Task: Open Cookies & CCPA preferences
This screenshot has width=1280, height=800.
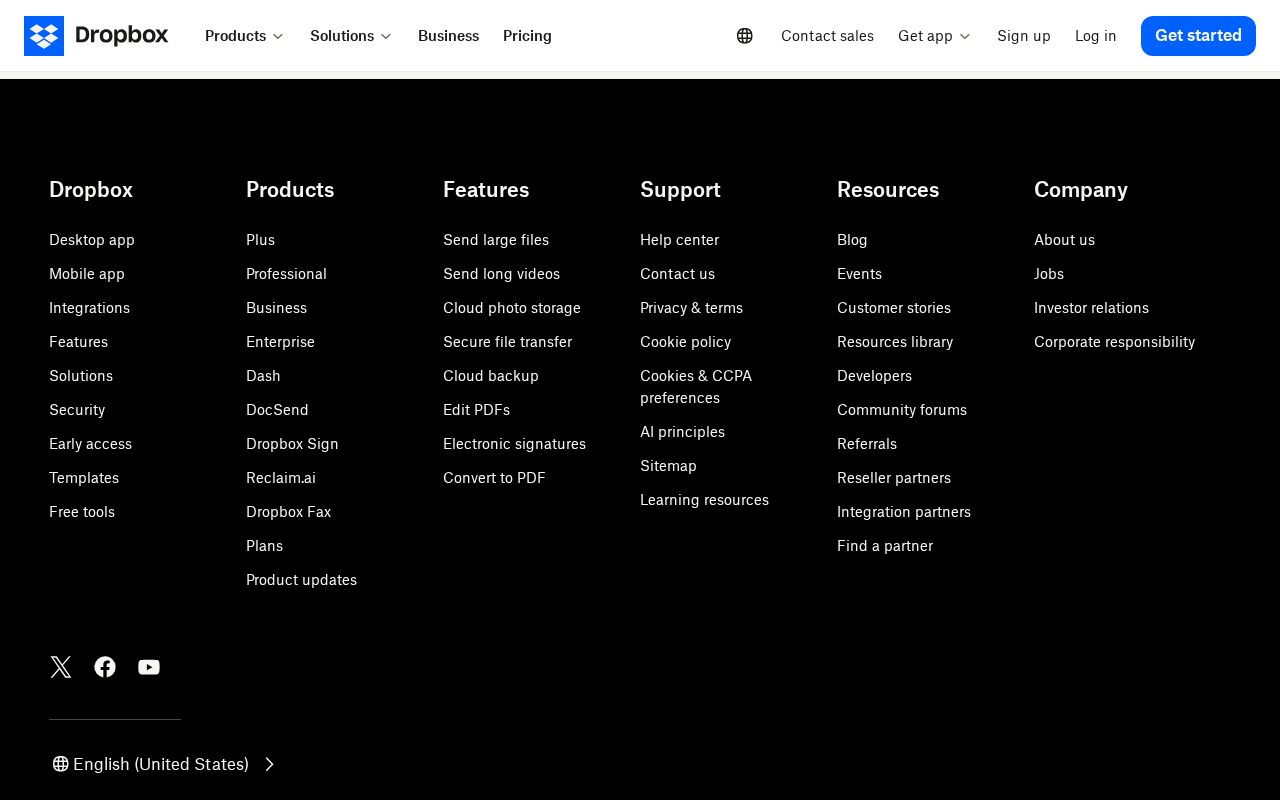Action: (696, 387)
